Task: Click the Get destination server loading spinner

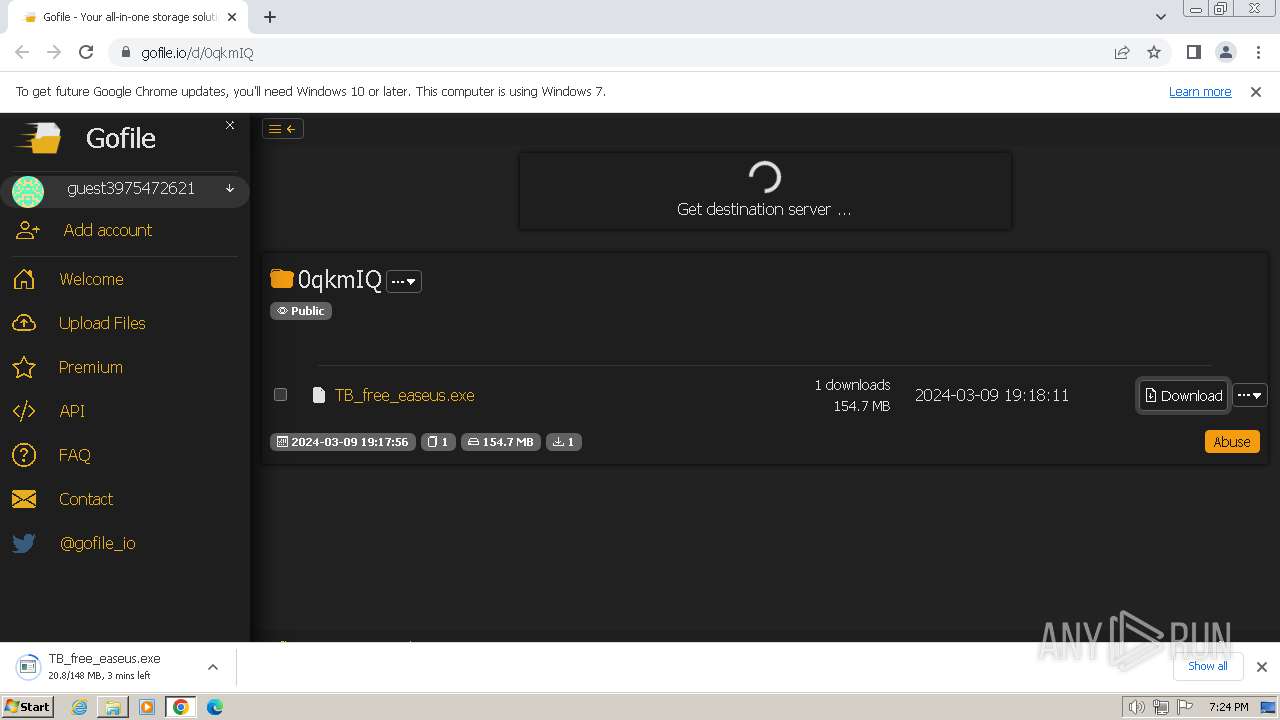Action: (x=765, y=177)
